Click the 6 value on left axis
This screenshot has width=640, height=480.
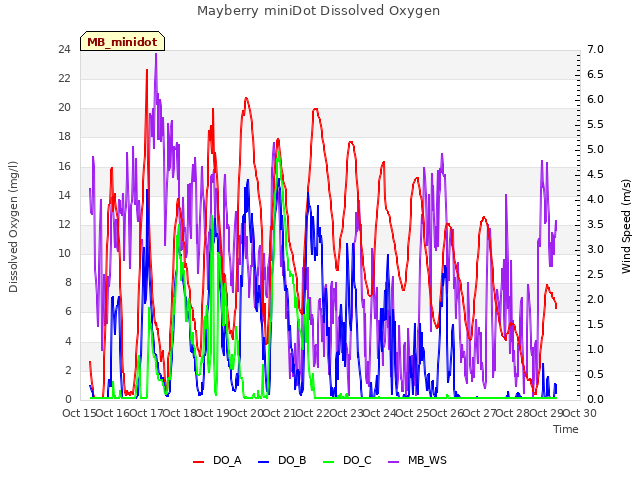pyautogui.click(x=68, y=312)
